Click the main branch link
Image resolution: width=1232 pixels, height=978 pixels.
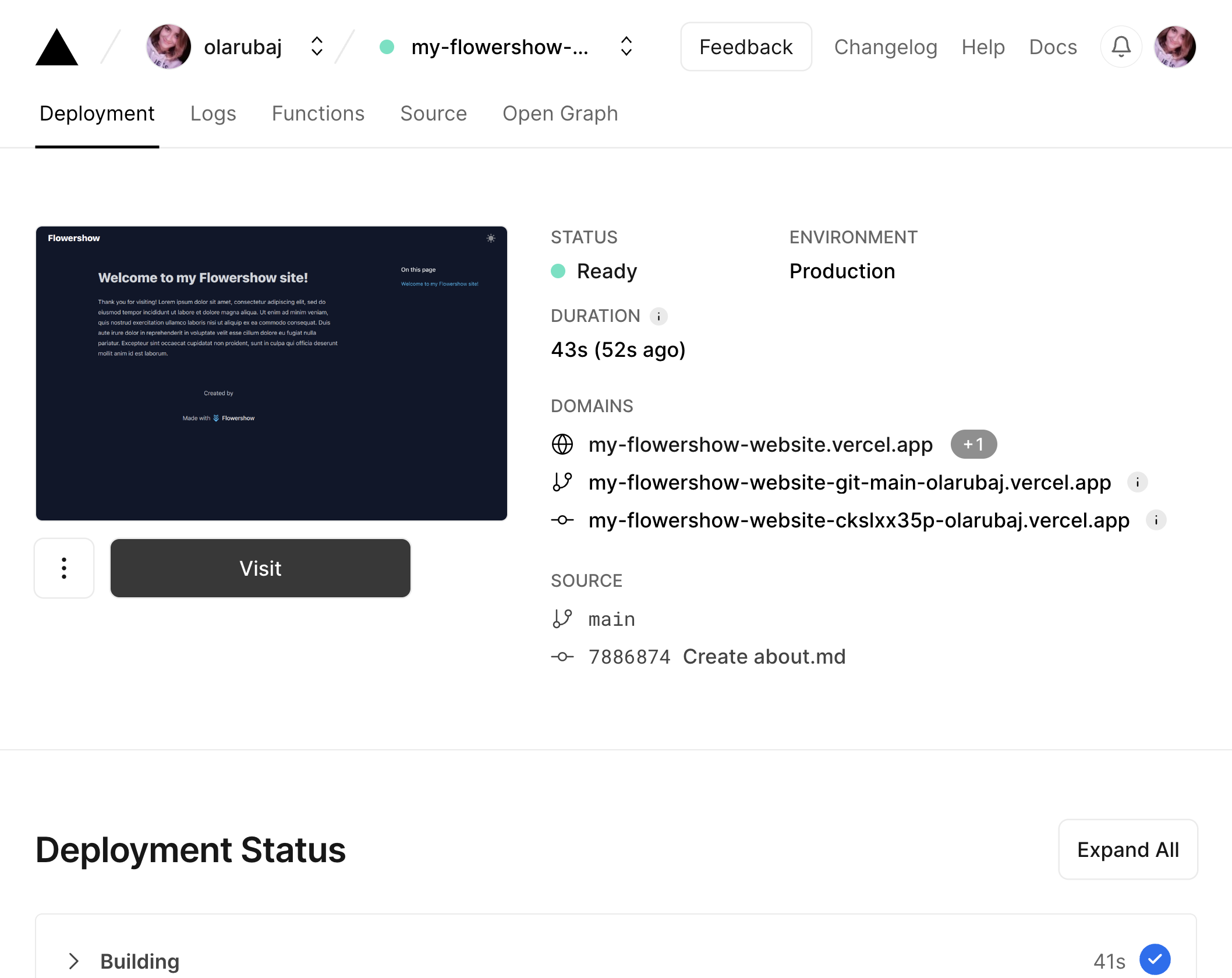click(611, 619)
